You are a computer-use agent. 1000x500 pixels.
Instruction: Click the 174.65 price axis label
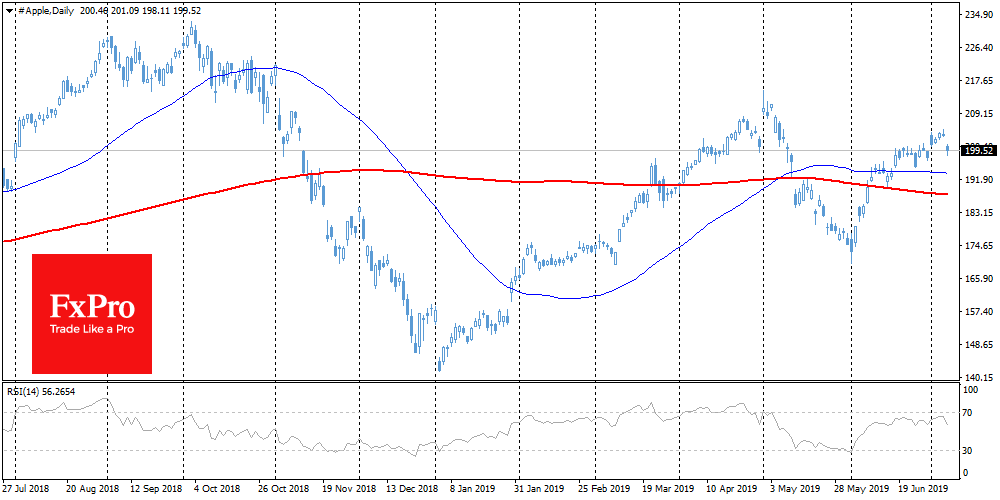(x=978, y=246)
